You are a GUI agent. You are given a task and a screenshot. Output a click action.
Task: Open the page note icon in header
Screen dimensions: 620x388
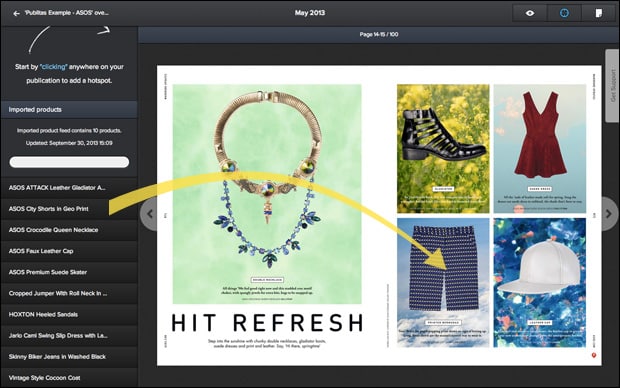tap(599, 13)
